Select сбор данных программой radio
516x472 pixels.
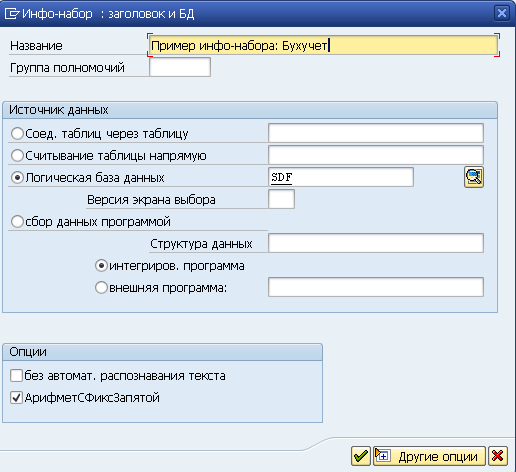coord(17,222)
